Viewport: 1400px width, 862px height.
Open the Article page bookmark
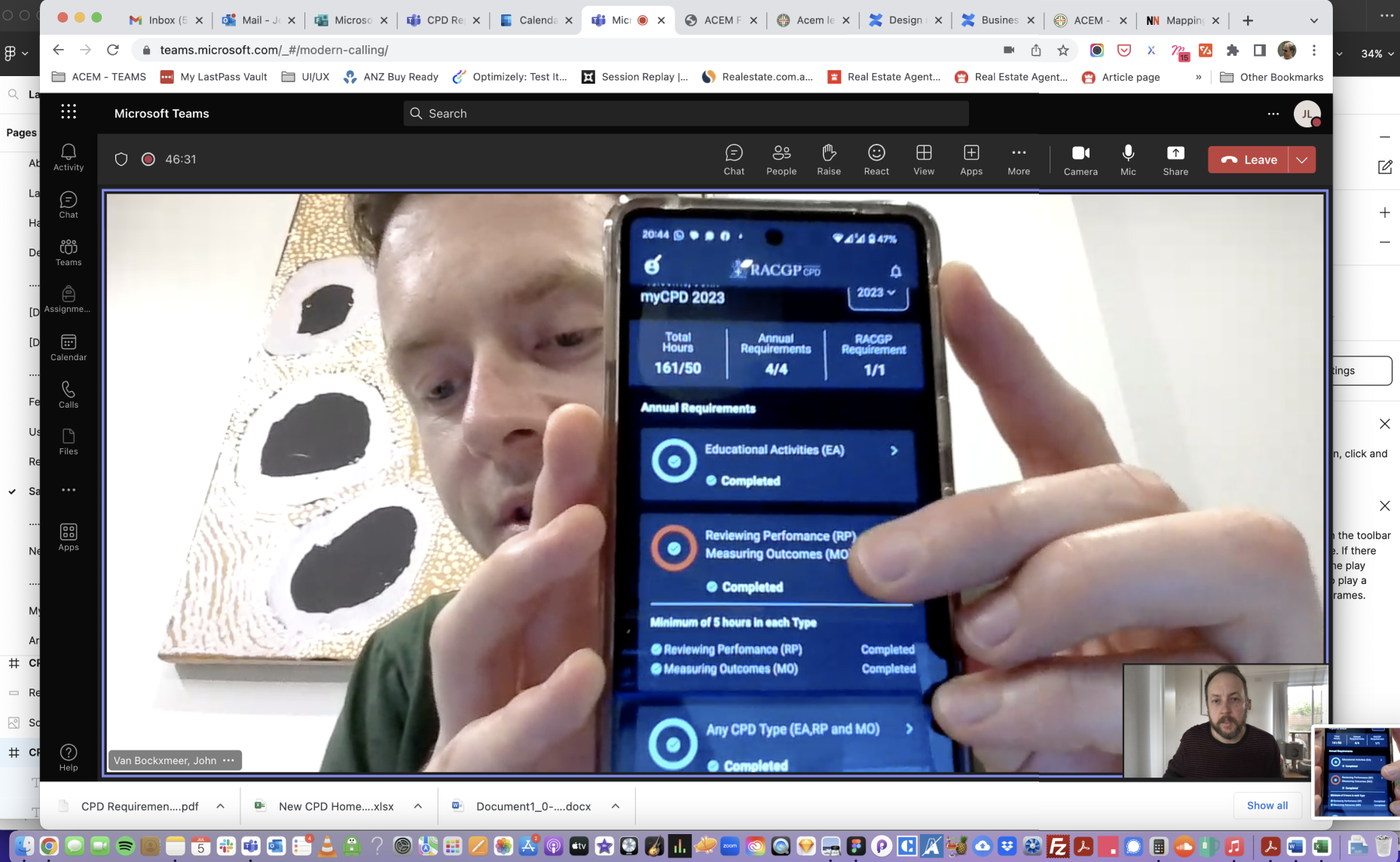coord(1120,77)
